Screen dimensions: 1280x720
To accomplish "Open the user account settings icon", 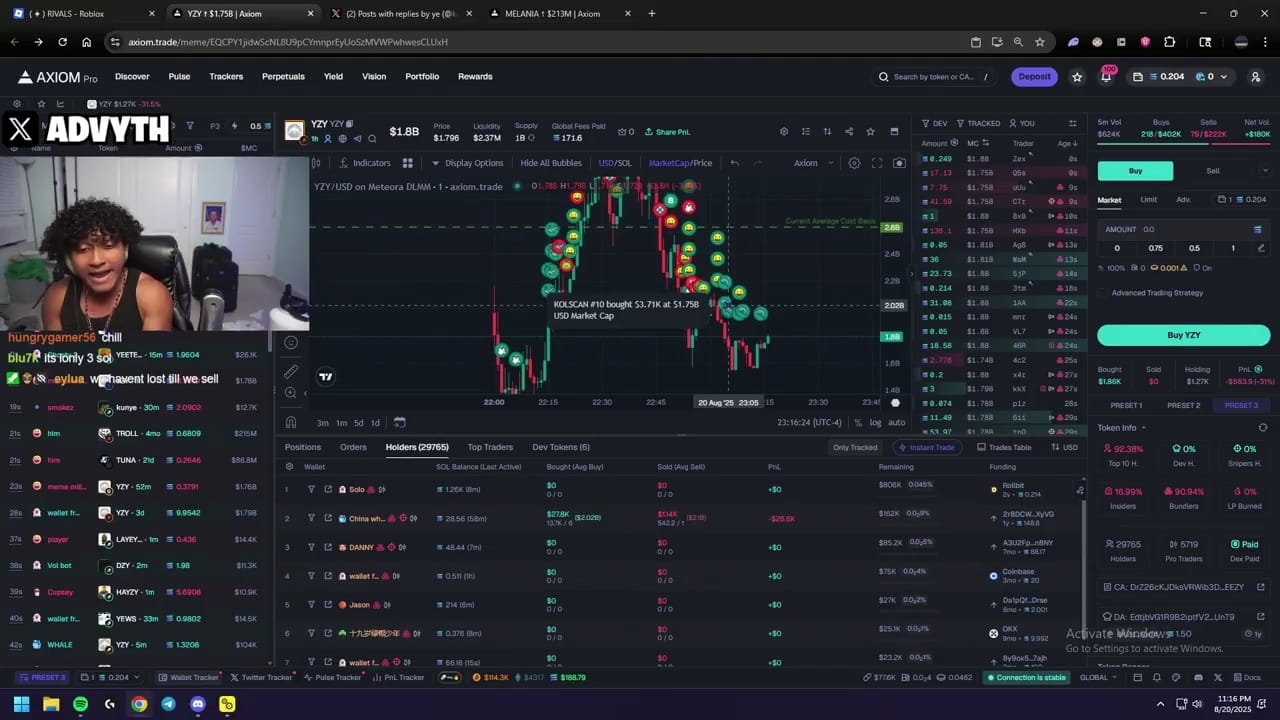I will click(1256, 77).
